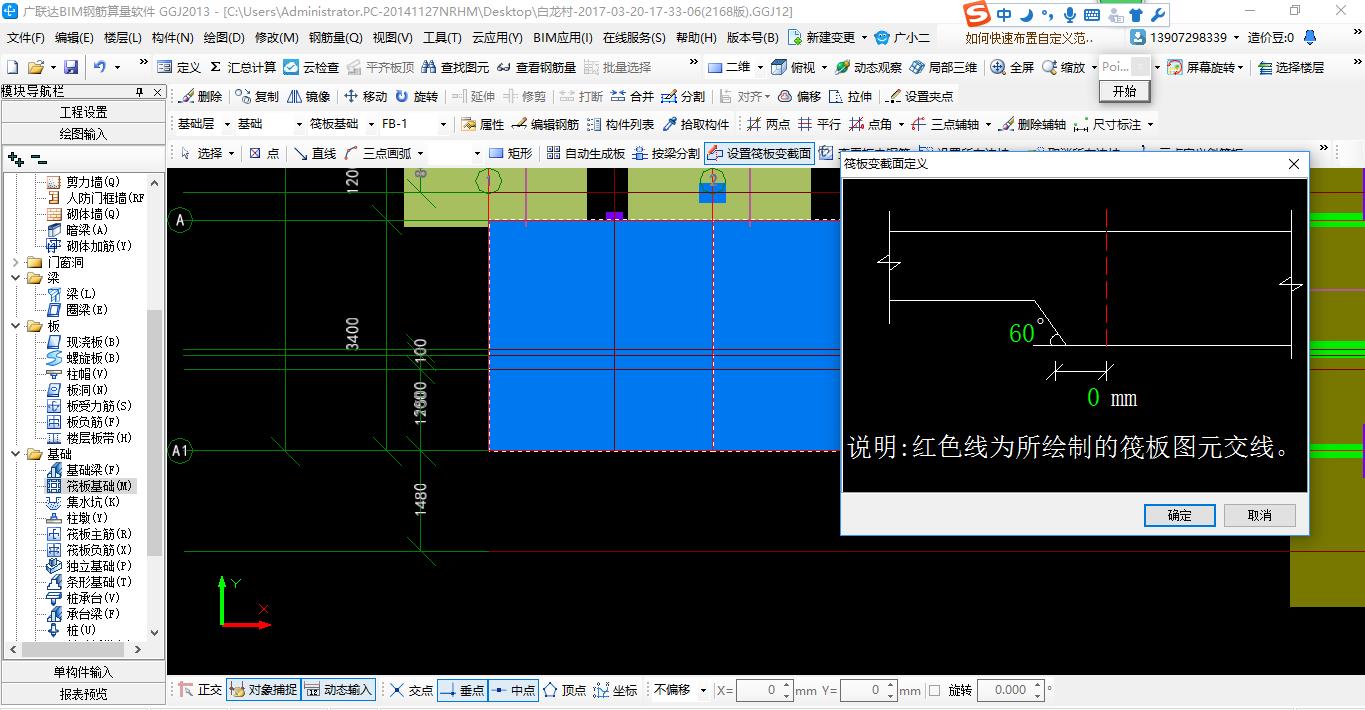Click 删除辅轴 delete auxiliary axis
The height and width of the screenshot is (710, 1365).
[1034, 124]
